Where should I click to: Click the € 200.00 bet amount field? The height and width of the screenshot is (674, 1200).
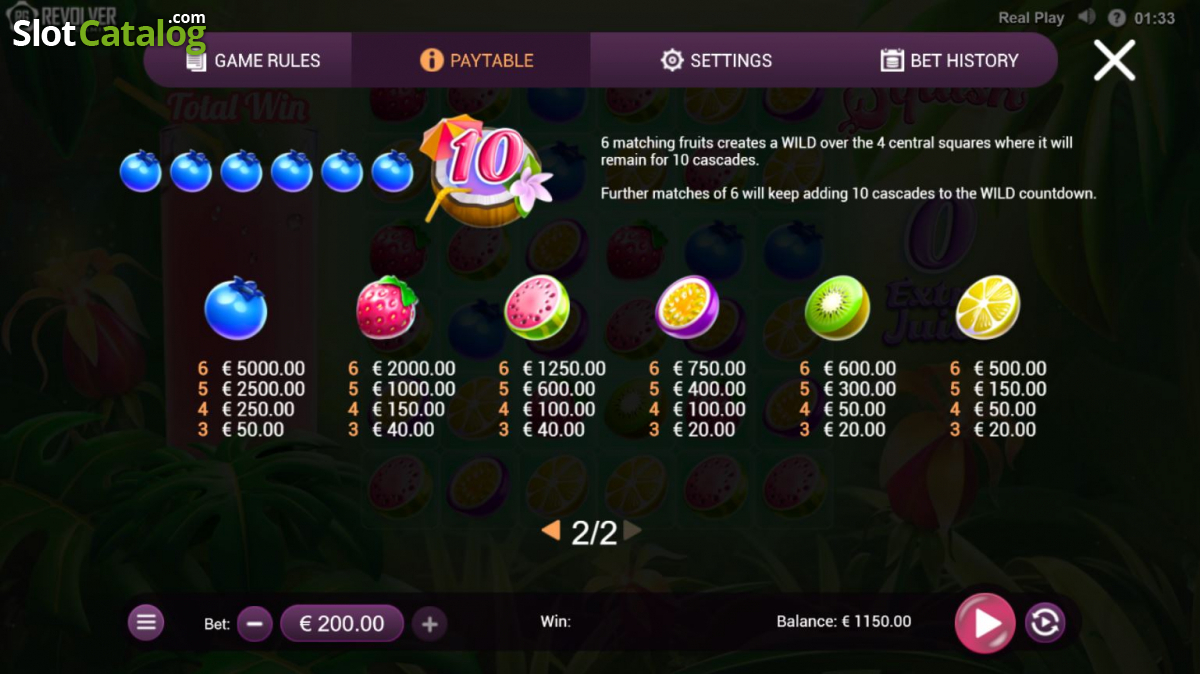[342, 623]
